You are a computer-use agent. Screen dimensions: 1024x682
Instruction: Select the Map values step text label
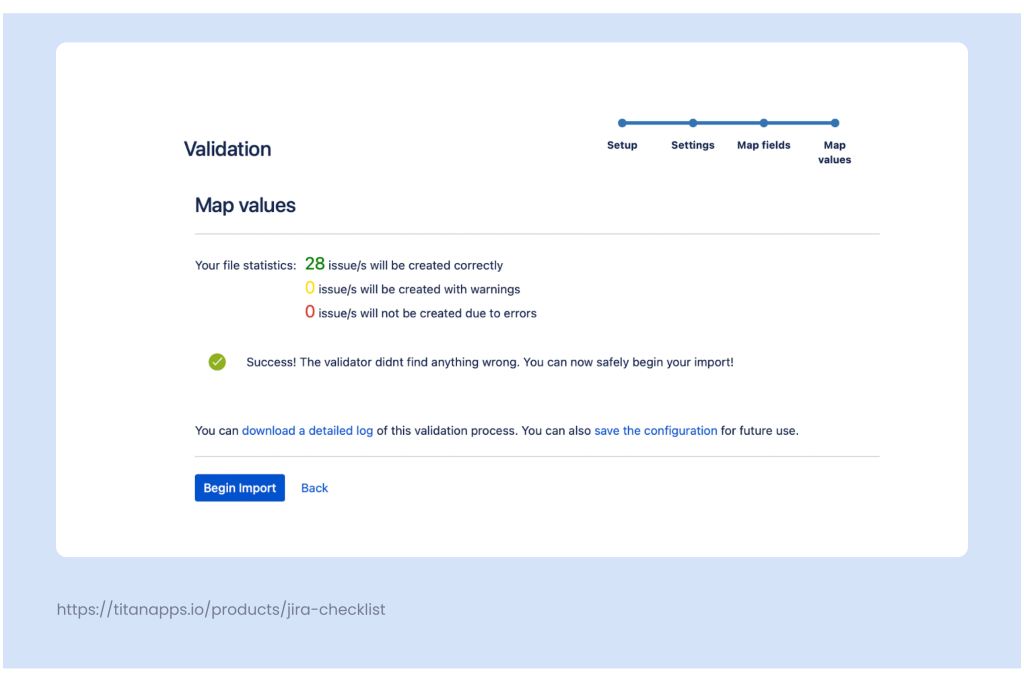coord(835,152)
